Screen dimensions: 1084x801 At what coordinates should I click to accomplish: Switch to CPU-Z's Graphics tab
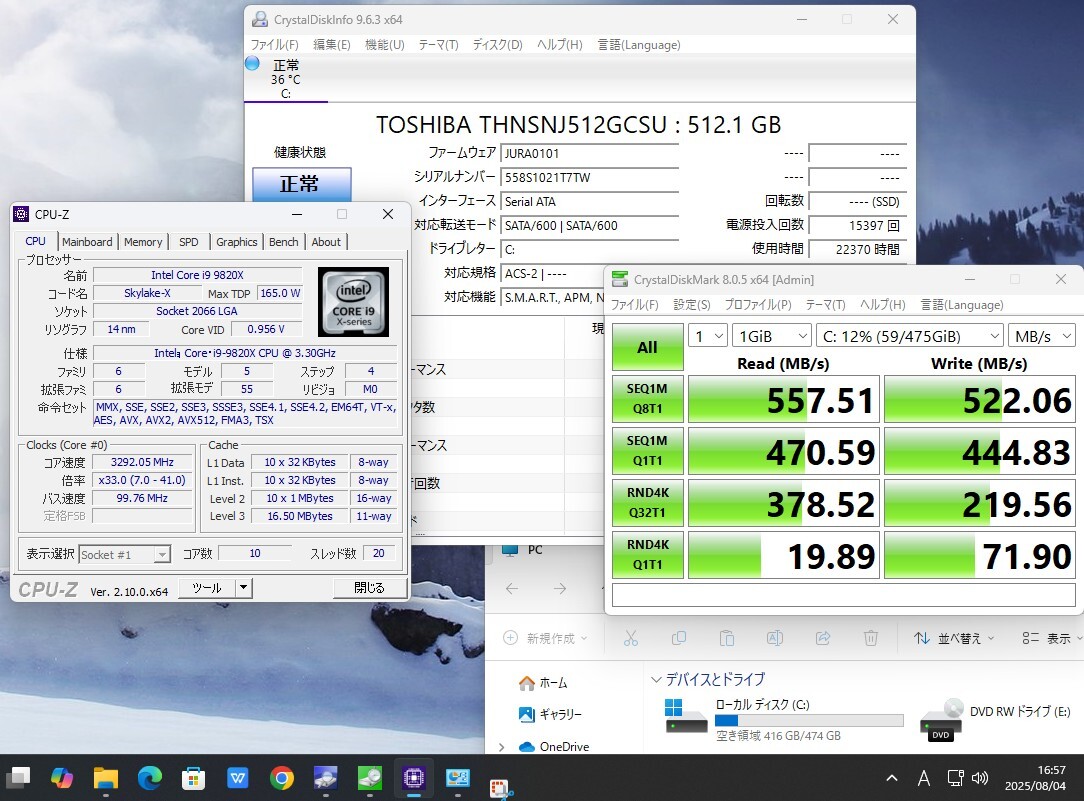pos(236,242)
